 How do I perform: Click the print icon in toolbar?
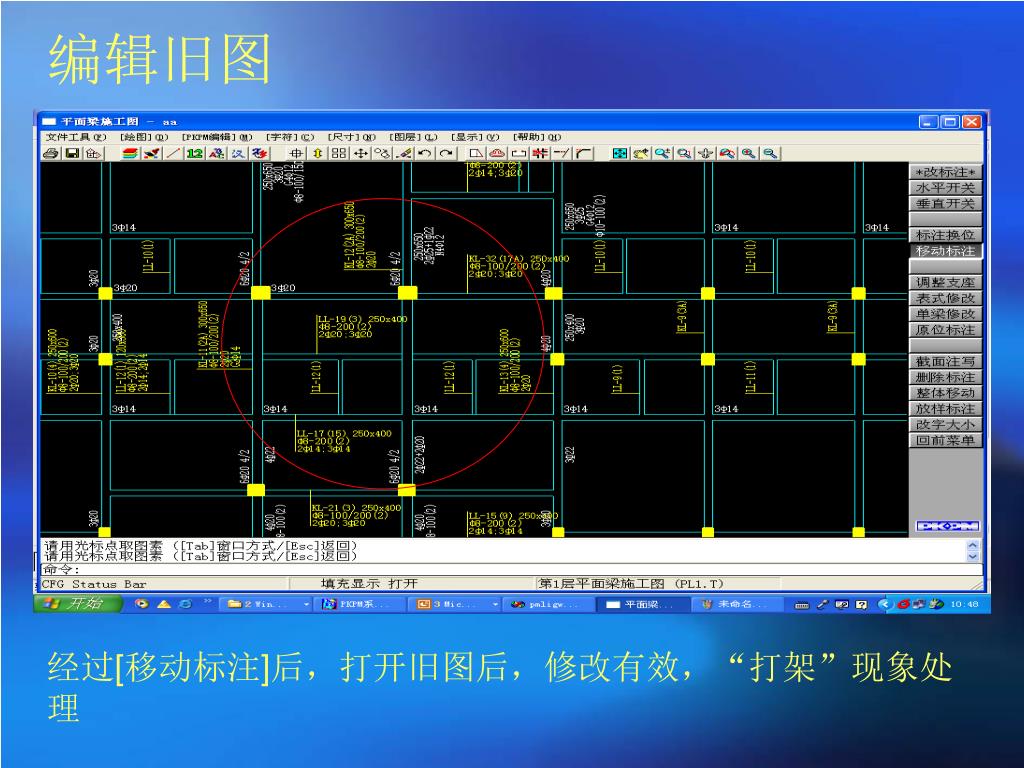point(51,153)
